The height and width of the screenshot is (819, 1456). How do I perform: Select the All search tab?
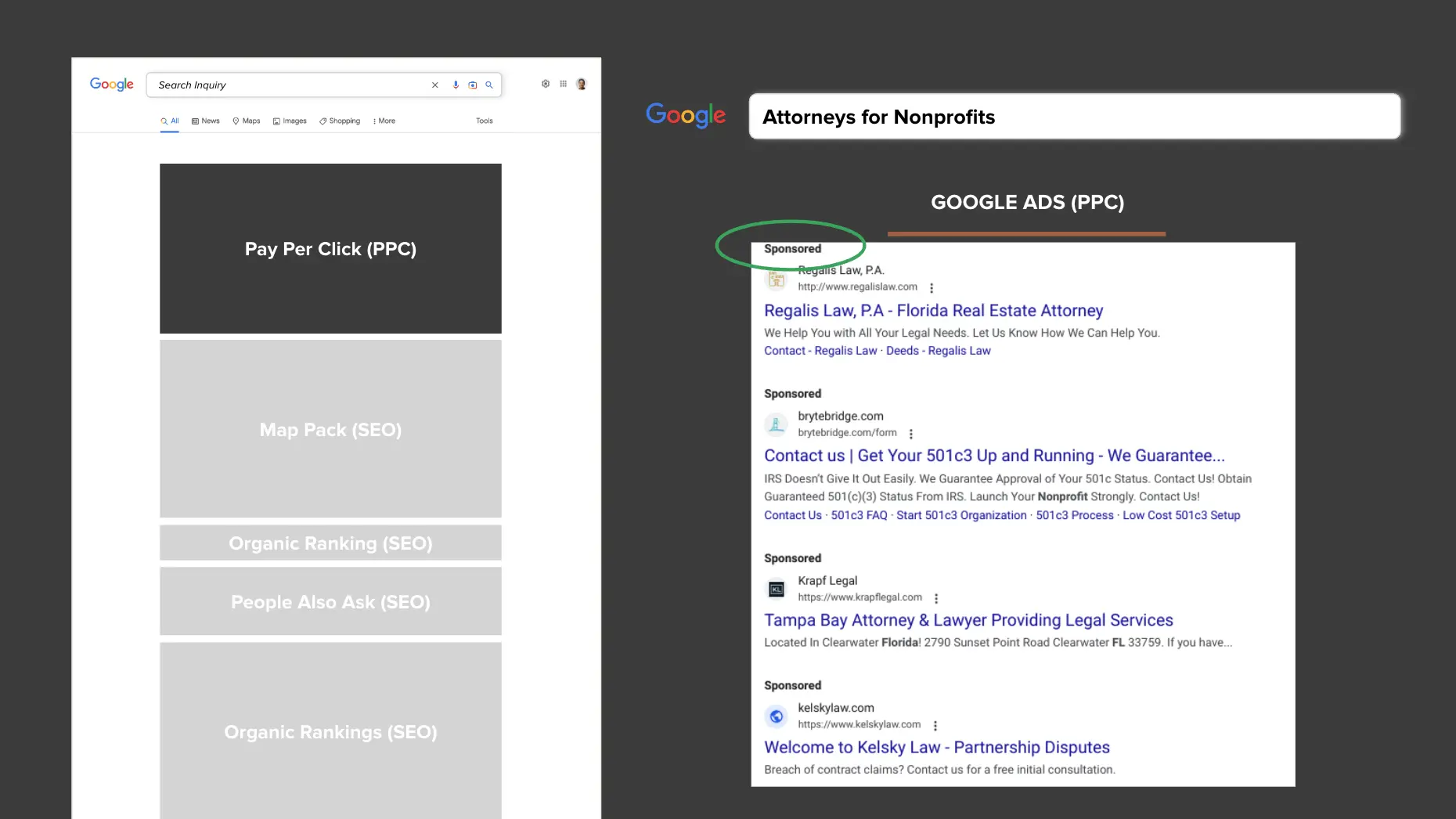point(170,121)
